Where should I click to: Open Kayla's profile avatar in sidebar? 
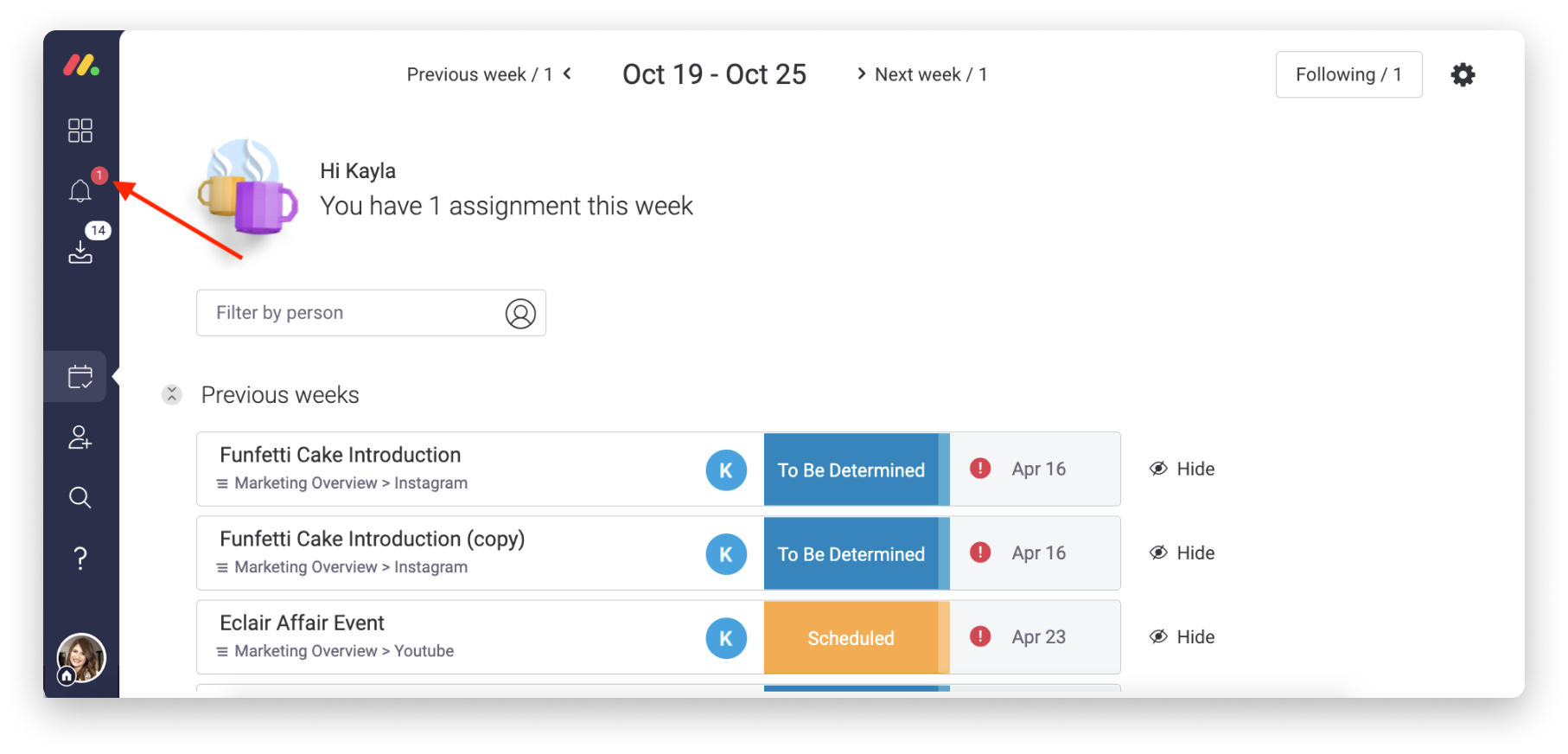pyautogui.click(x=81, y=658)
